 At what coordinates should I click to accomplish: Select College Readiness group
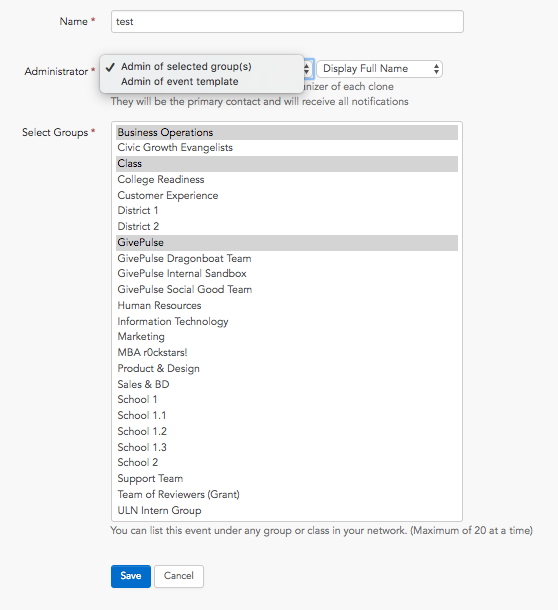[x=287, y=180]
